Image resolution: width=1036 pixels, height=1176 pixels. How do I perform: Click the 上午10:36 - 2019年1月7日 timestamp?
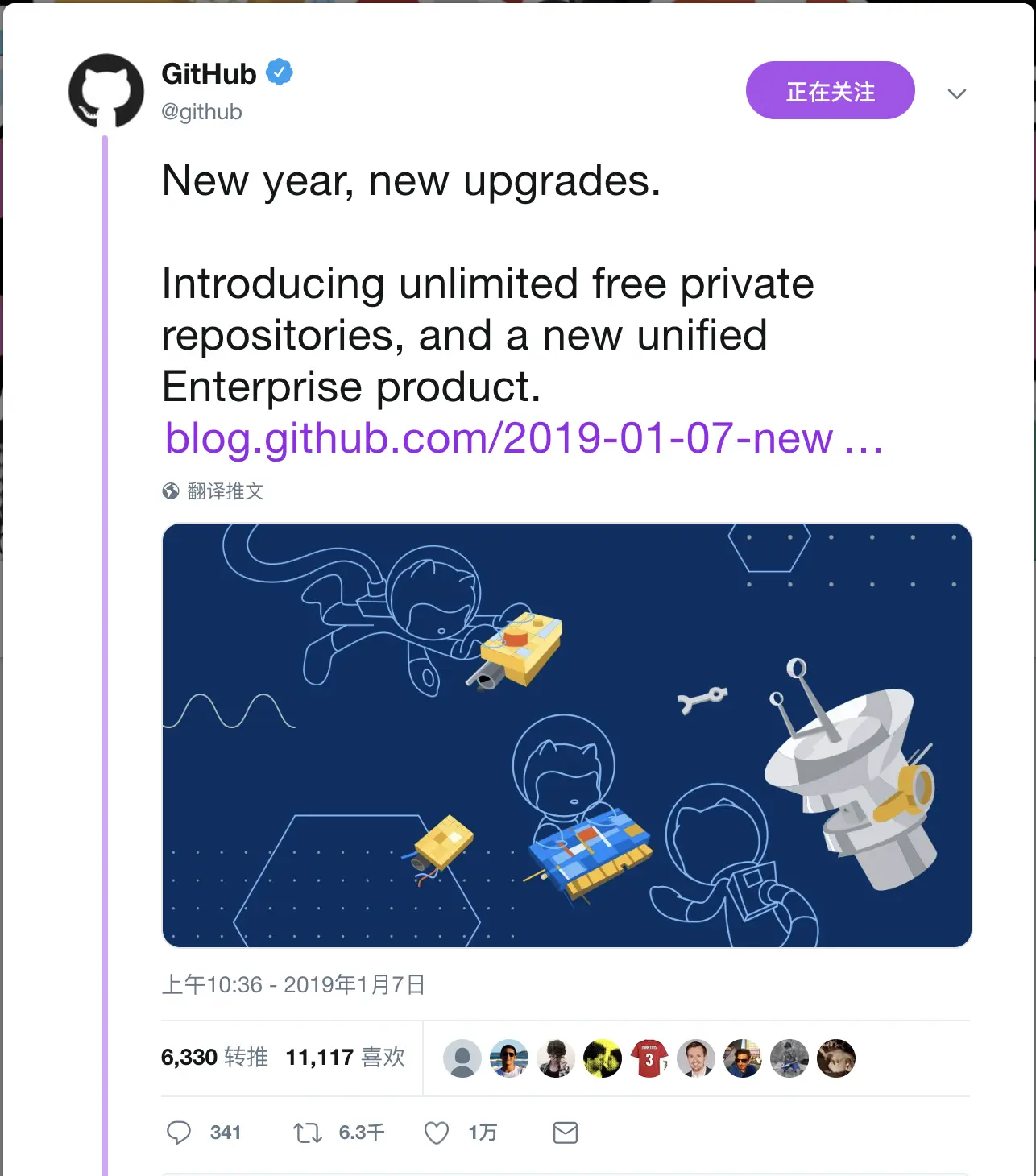click(x=293, y=984)
